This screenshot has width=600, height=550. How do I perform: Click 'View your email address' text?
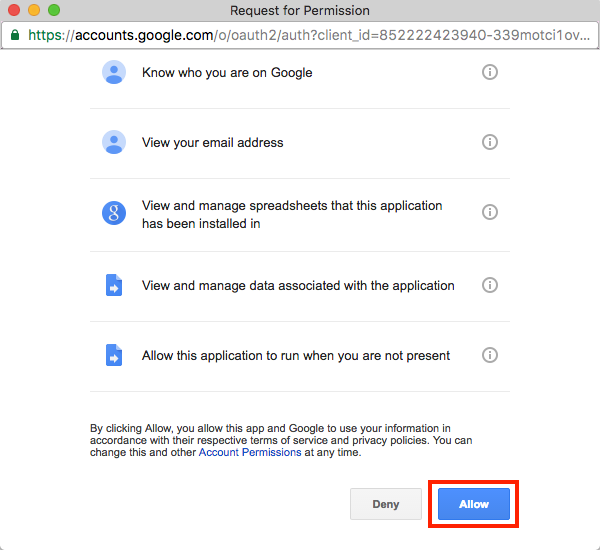point(213,143)
